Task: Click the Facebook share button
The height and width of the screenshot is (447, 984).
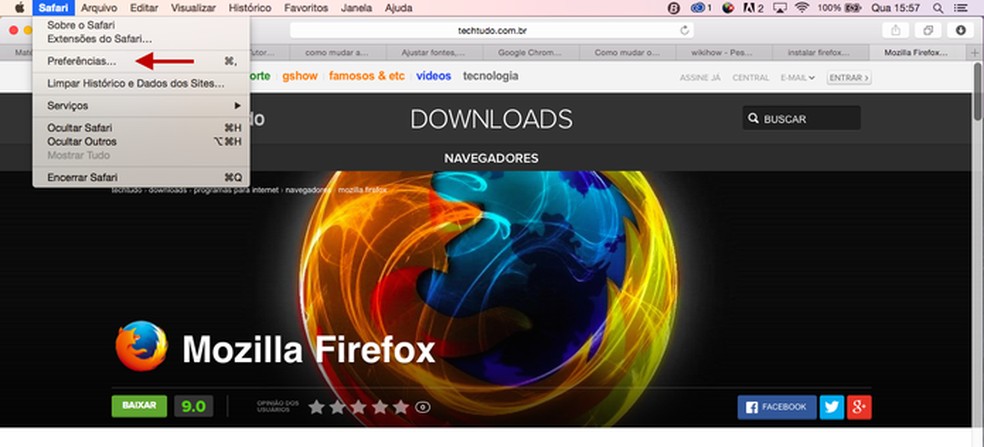Action: point(777,407)
